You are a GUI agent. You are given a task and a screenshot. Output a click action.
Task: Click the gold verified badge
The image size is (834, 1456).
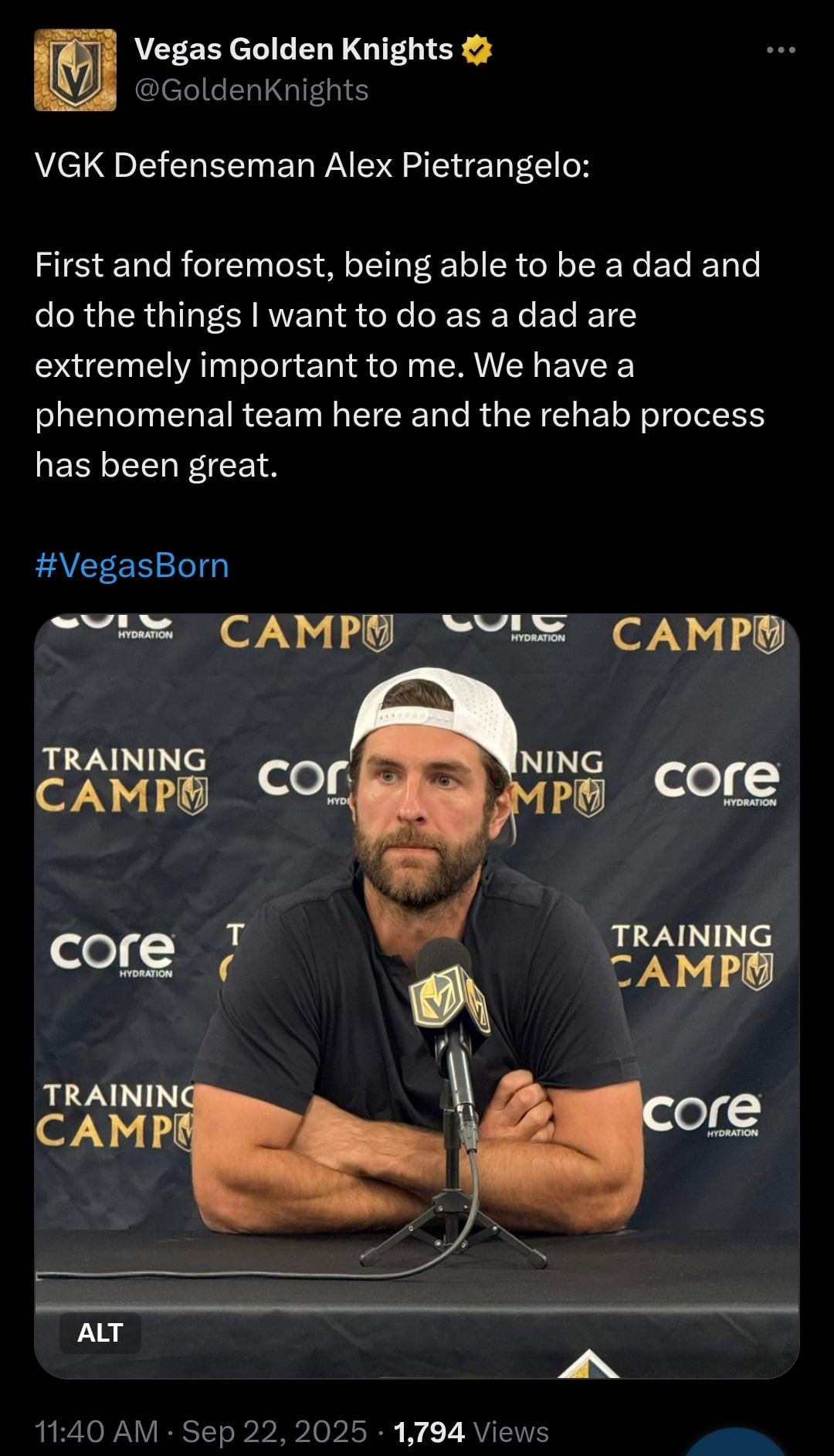click(x=476, y=50)
